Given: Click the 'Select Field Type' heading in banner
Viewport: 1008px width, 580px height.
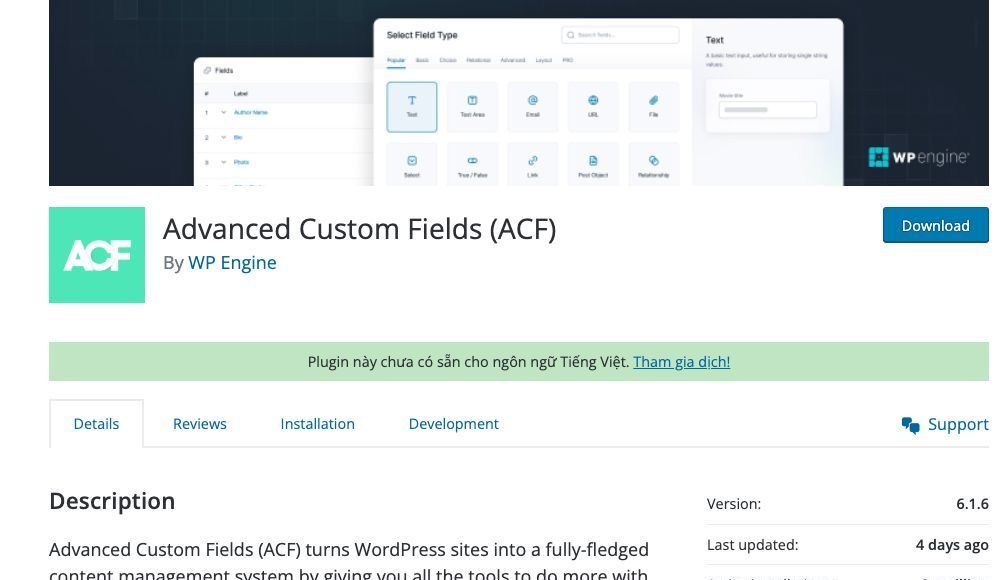Looking at the screenshot, I should pyautogui.click(x=422, y=35).
